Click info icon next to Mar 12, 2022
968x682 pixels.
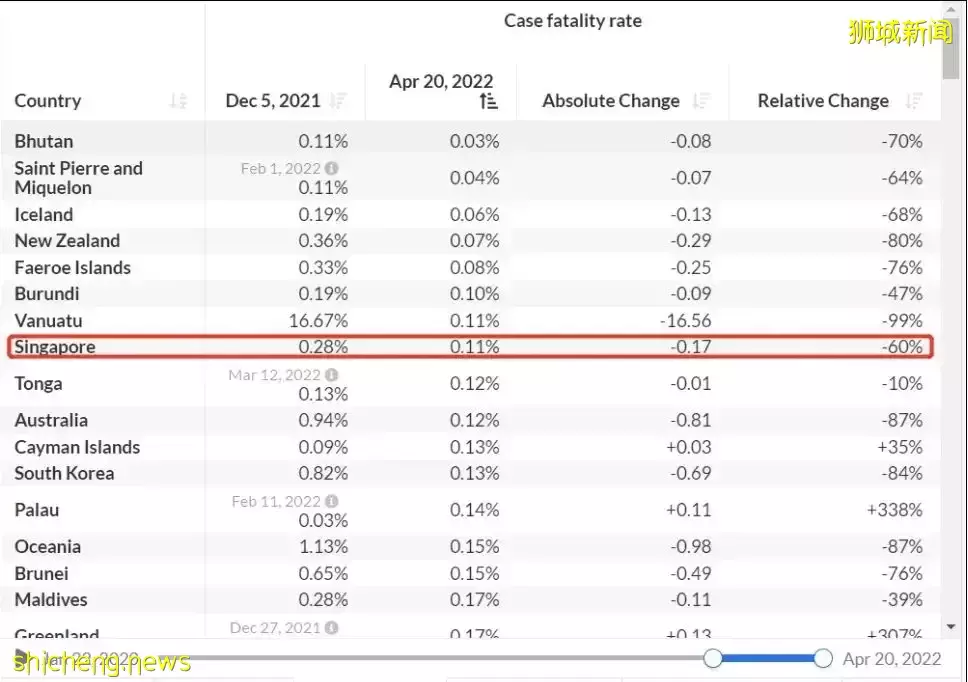(x=331, y=375)
